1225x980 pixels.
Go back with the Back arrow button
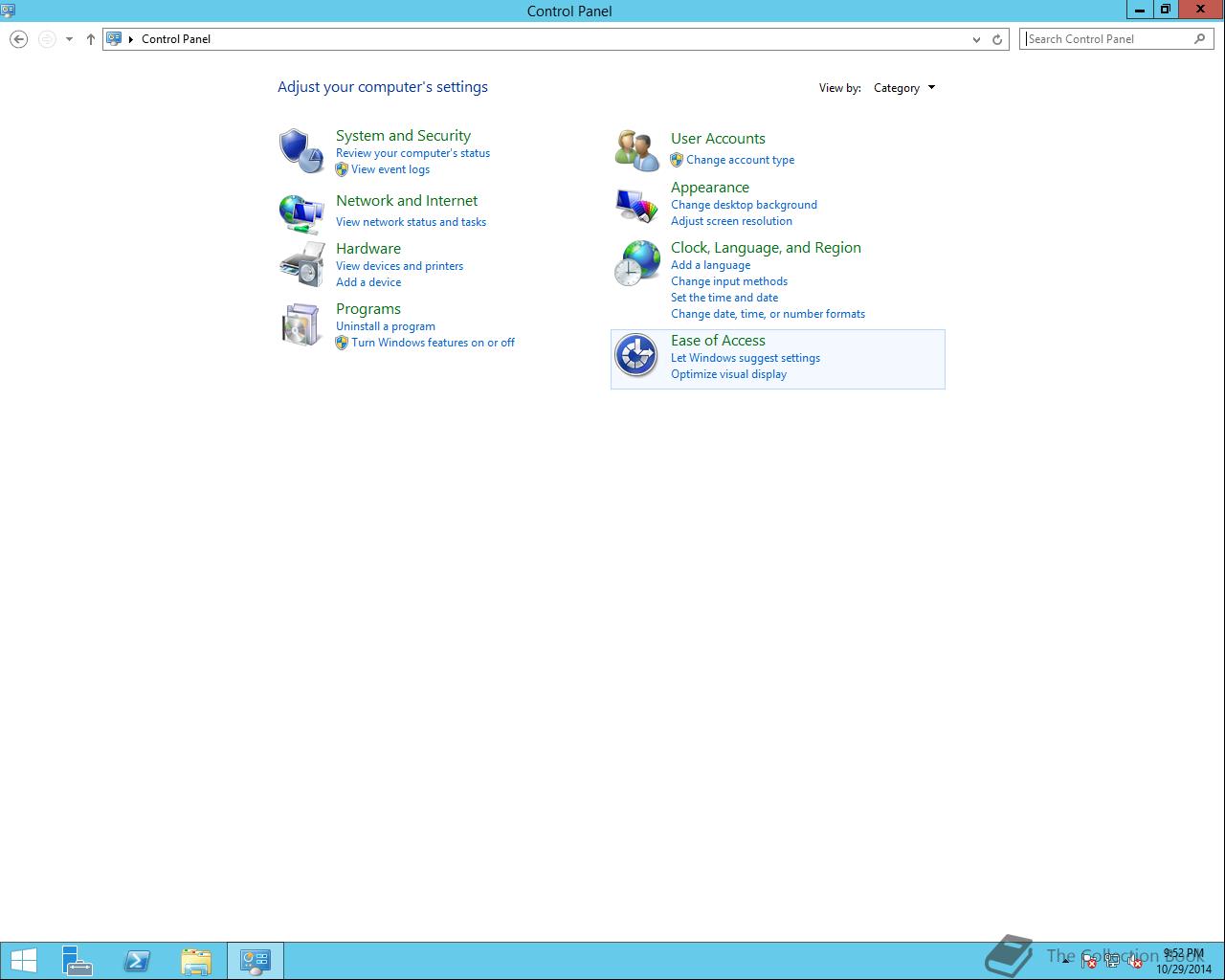18,39
